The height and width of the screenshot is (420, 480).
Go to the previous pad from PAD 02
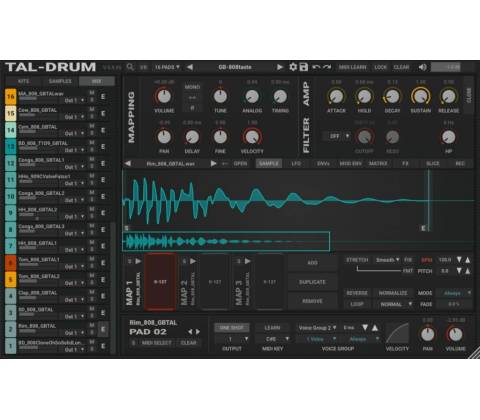190,332
